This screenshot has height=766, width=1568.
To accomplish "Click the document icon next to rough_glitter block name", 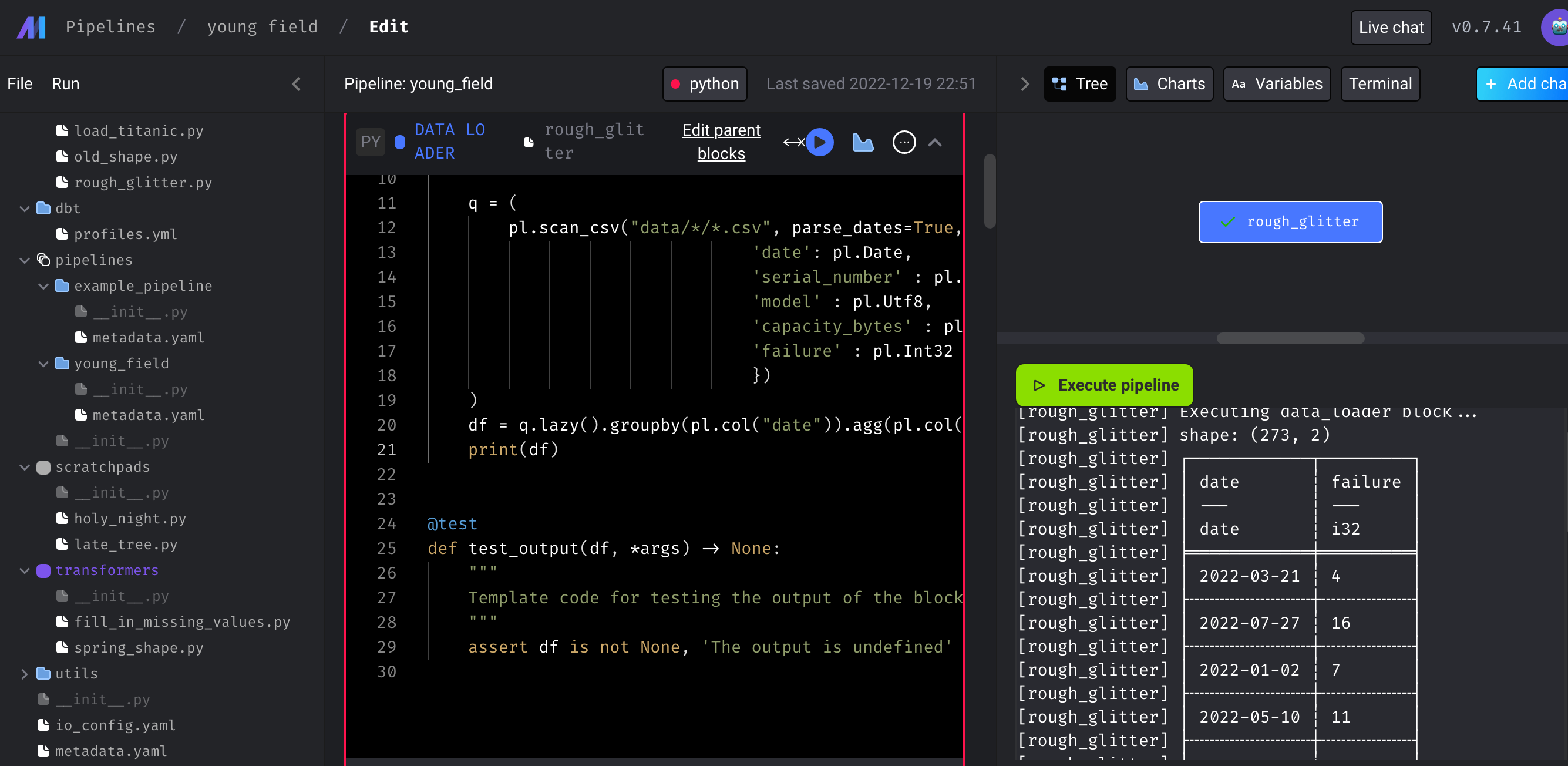I will click(527, 142).
